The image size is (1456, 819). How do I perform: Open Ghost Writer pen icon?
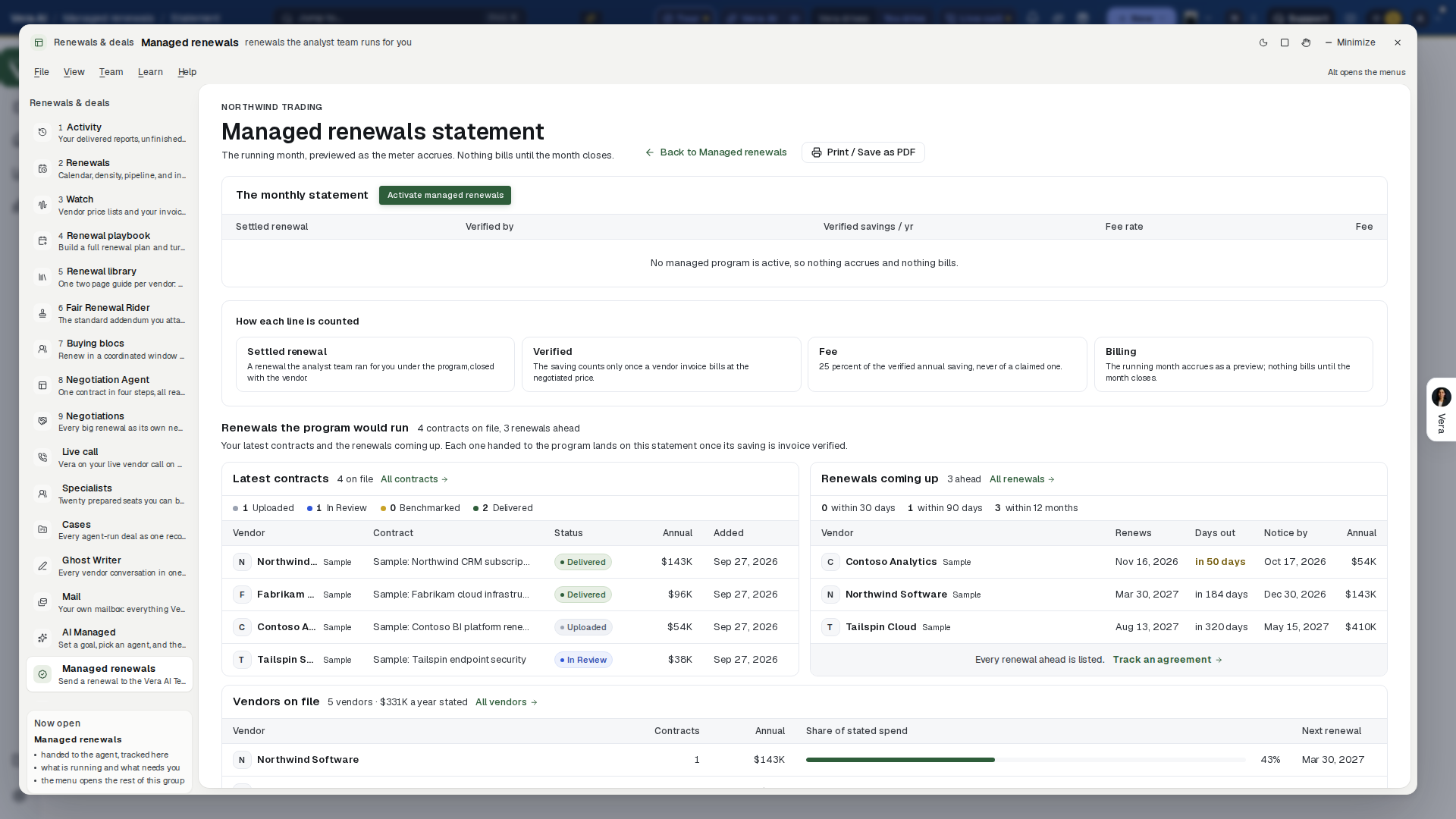[x=42, y=566]
